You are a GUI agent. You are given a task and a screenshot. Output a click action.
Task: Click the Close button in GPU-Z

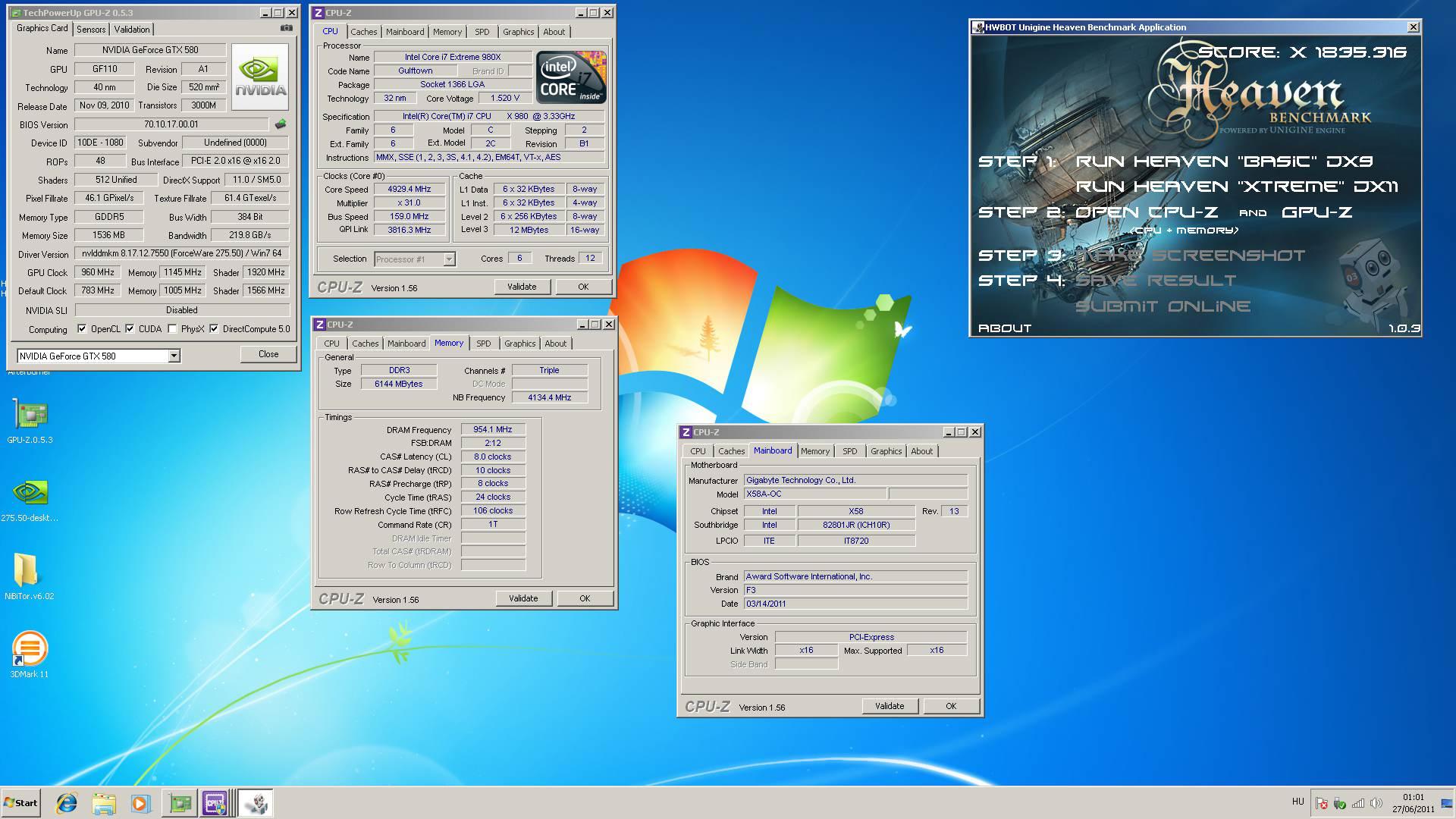click(x=268, y=354)
